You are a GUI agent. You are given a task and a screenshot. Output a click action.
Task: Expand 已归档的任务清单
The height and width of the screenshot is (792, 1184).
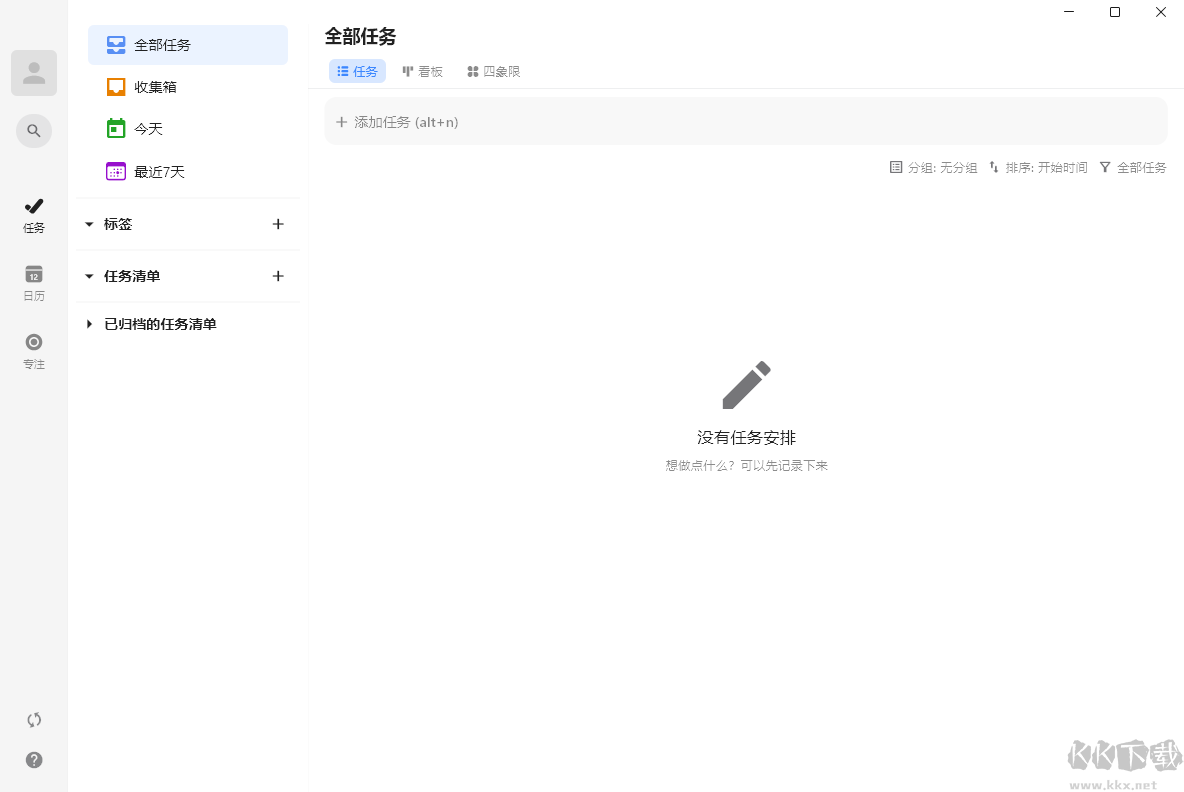[x=89, y=324]
